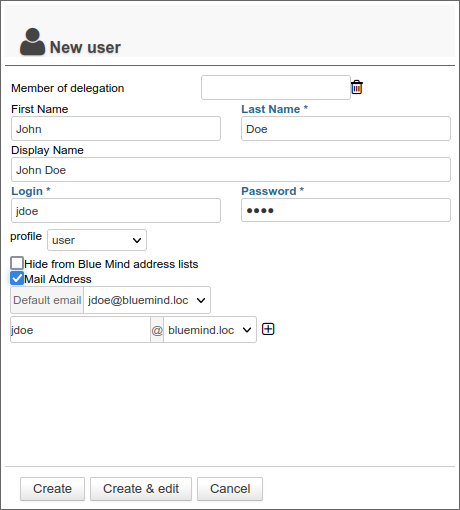Cancel the new user dialog
460x510 pixels.
(230, 489)
